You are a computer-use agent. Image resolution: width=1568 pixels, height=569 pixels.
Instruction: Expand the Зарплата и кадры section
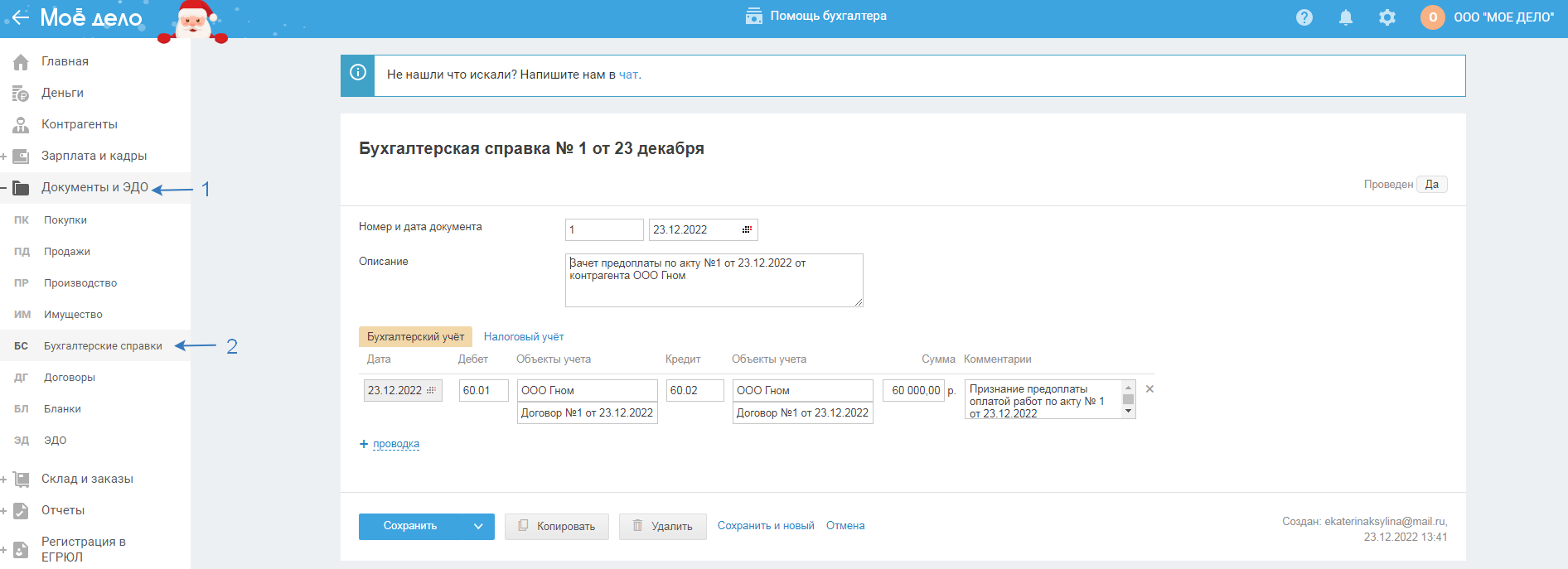coord(4,157)
